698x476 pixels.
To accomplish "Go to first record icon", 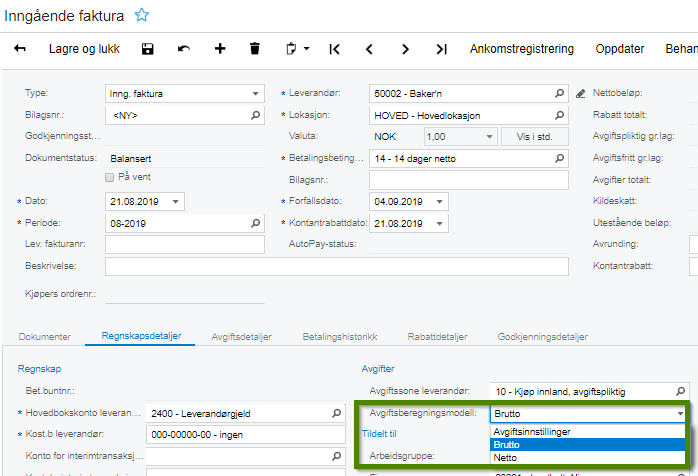I will [334, 48].
